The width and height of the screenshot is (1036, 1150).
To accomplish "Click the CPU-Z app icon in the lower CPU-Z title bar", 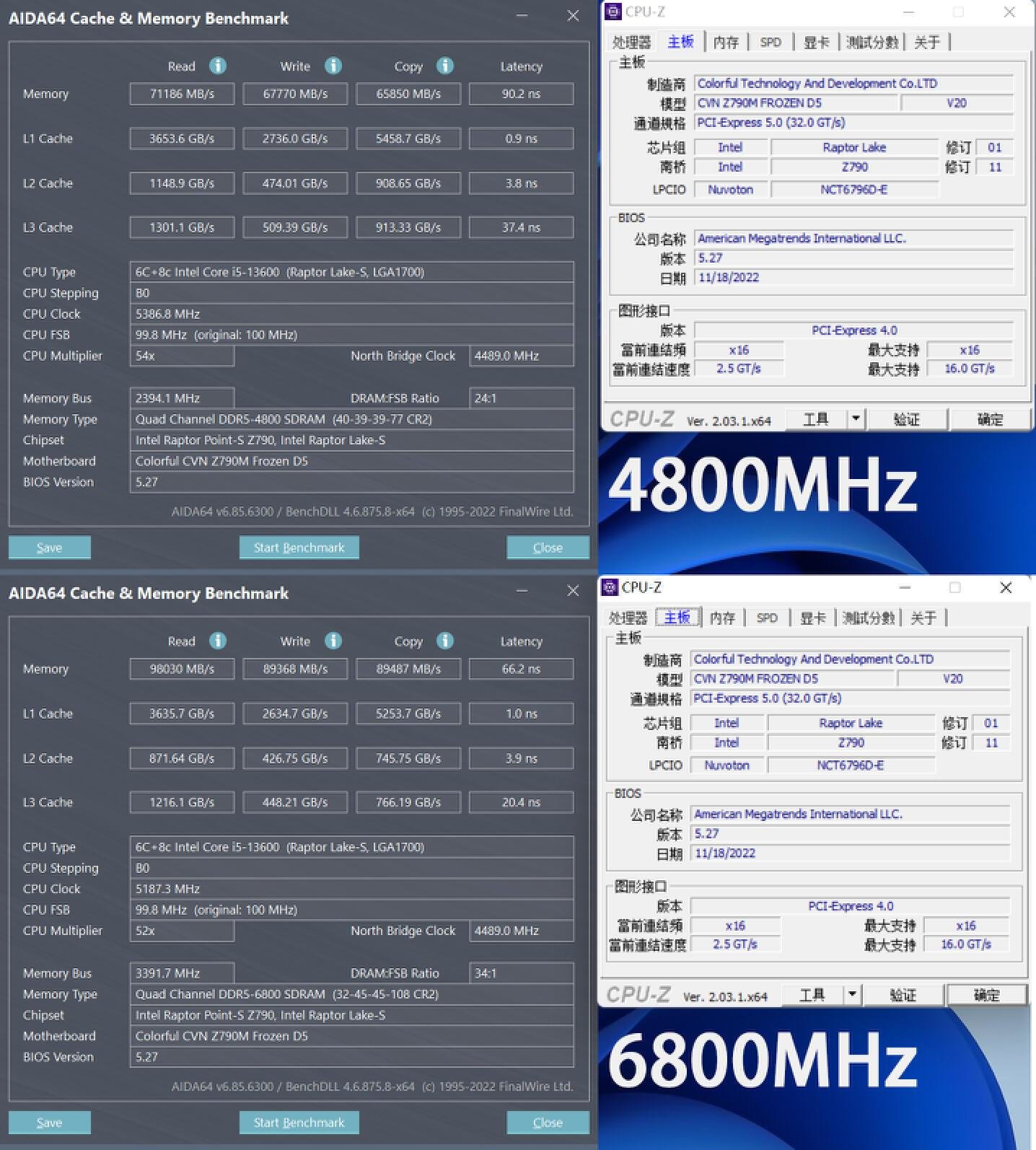I will pos(610,587).
